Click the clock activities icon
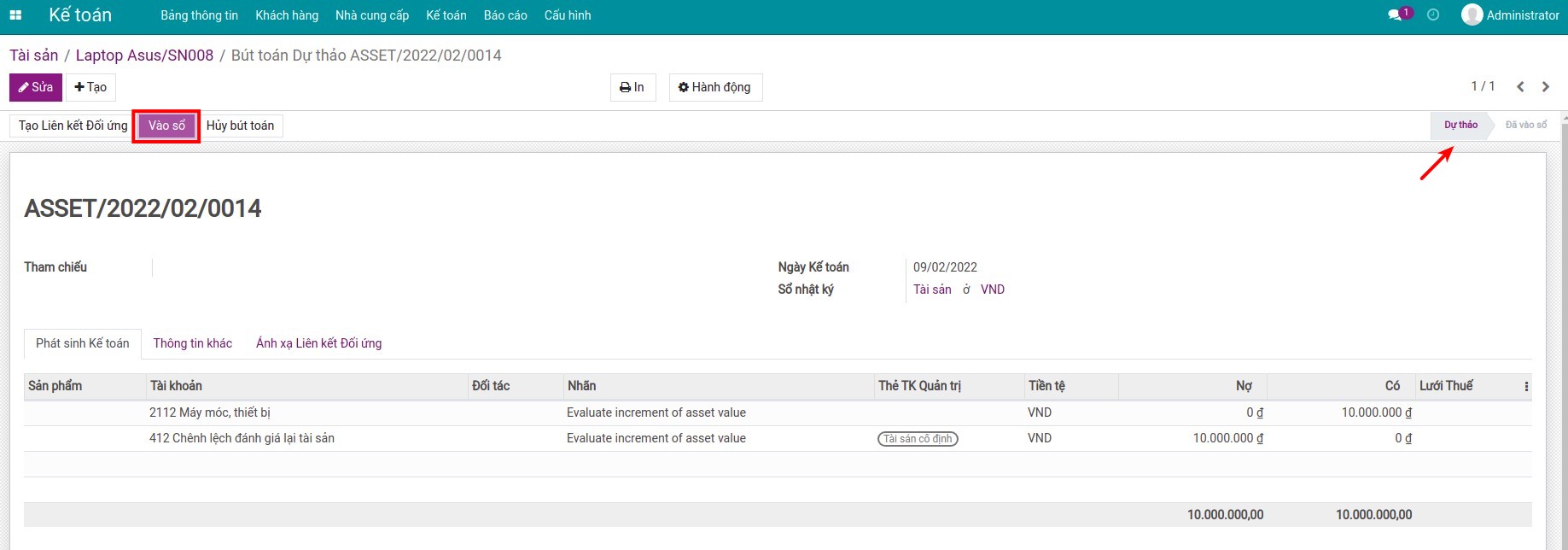The image size is (1568, 550). 1433,15
